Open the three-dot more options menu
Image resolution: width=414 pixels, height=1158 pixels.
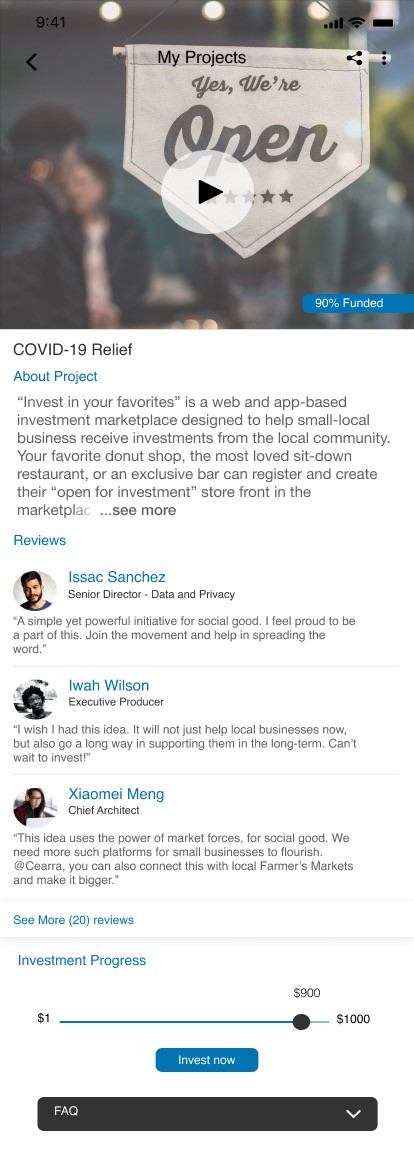click(384, 58)
